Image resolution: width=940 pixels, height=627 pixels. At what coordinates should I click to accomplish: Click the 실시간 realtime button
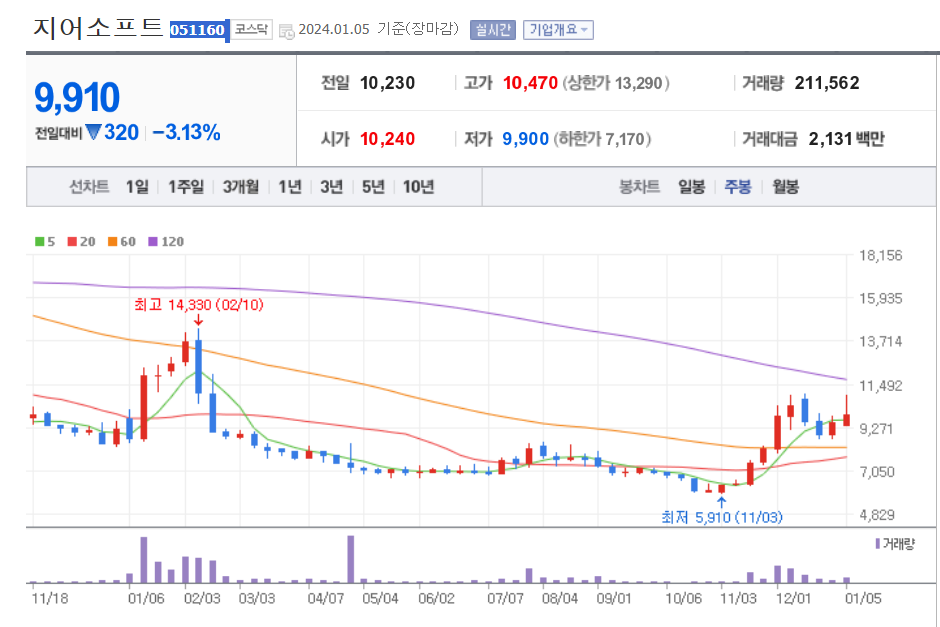(x=493, y=30)
